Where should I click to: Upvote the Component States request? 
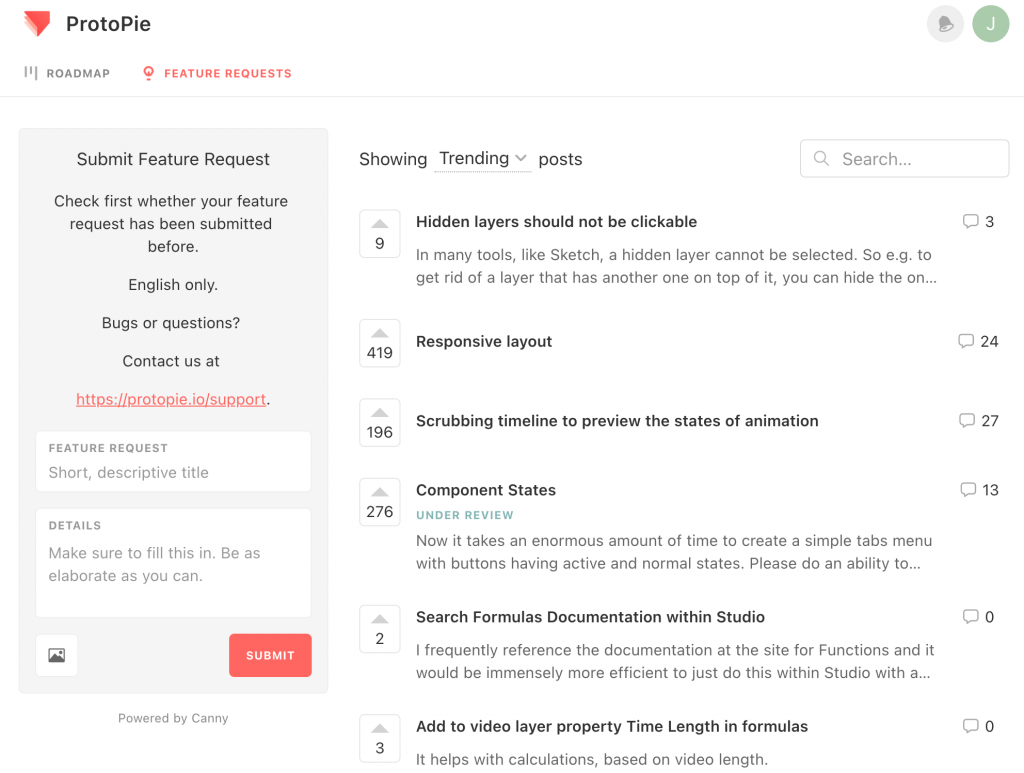[380, 502]
